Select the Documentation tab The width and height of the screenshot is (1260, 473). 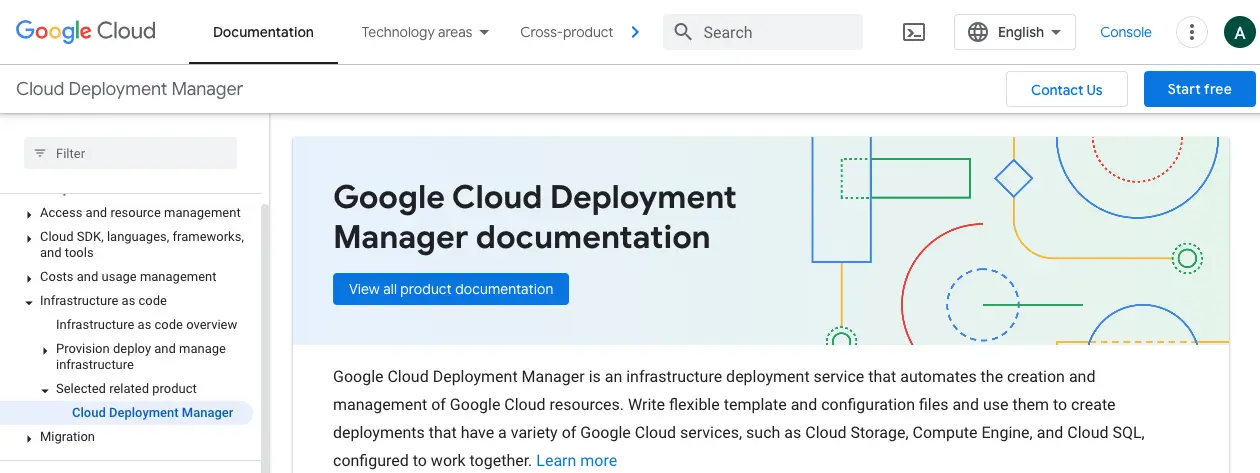(263, 32)
